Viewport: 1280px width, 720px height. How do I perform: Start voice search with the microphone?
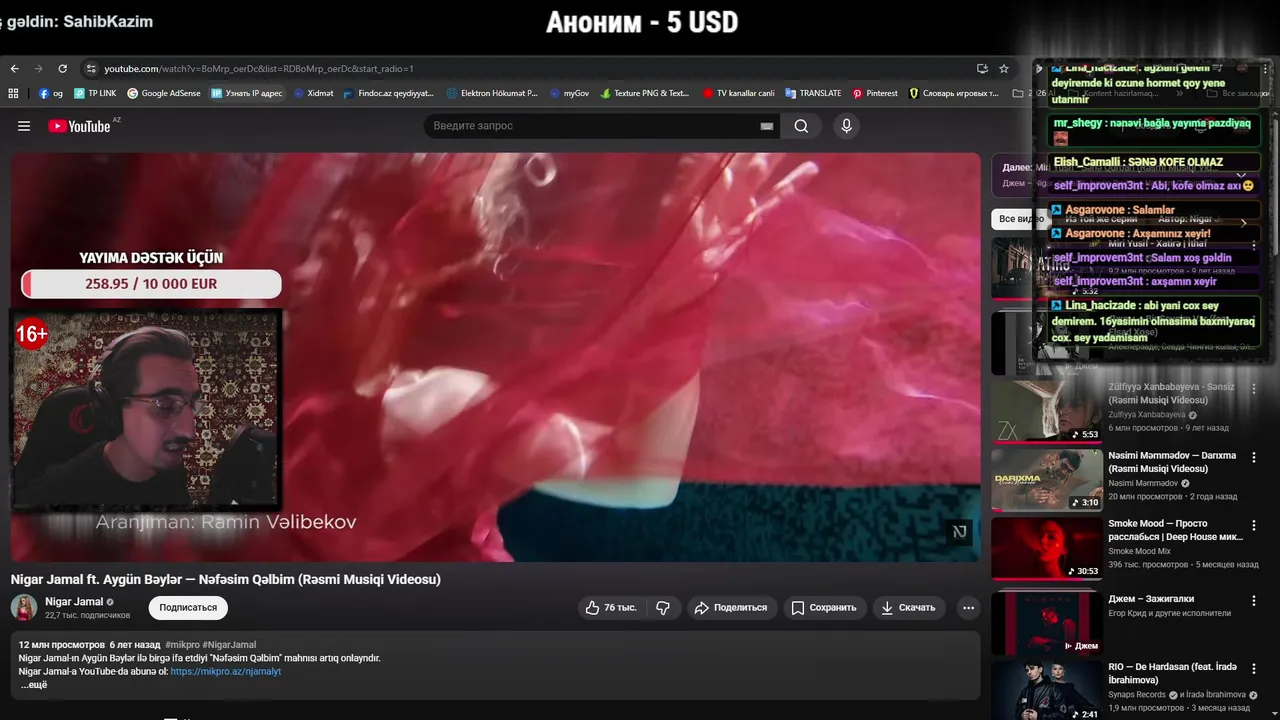click(x=846, y=126)
